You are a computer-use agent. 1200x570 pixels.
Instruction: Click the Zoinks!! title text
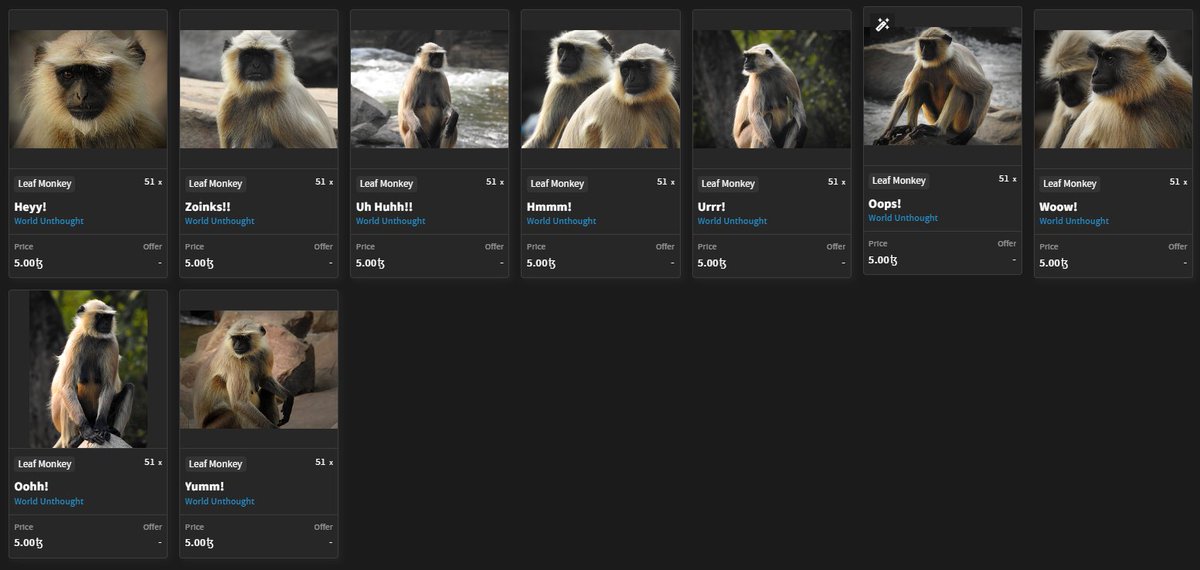click(x=208, y=207)
